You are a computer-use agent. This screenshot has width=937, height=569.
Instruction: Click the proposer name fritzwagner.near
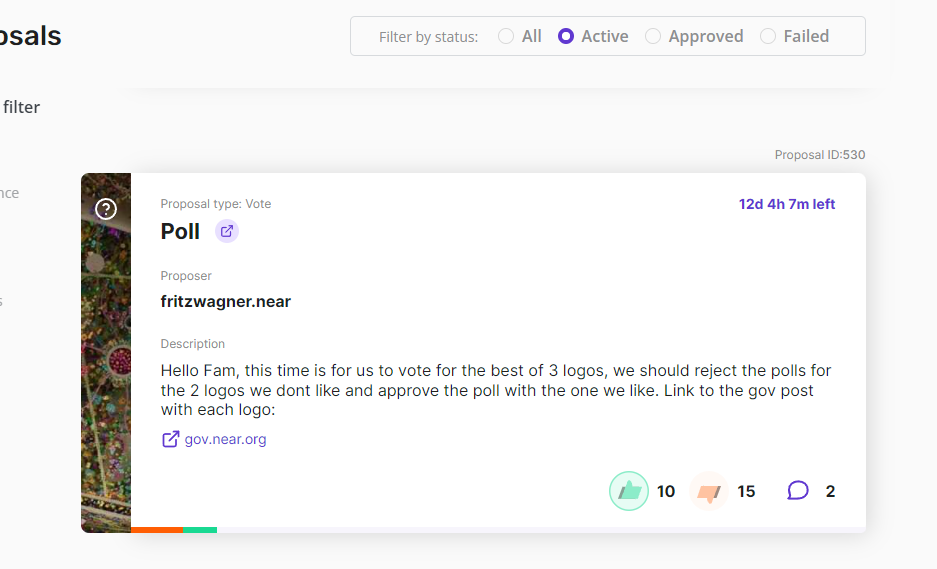tap(226, 301)
